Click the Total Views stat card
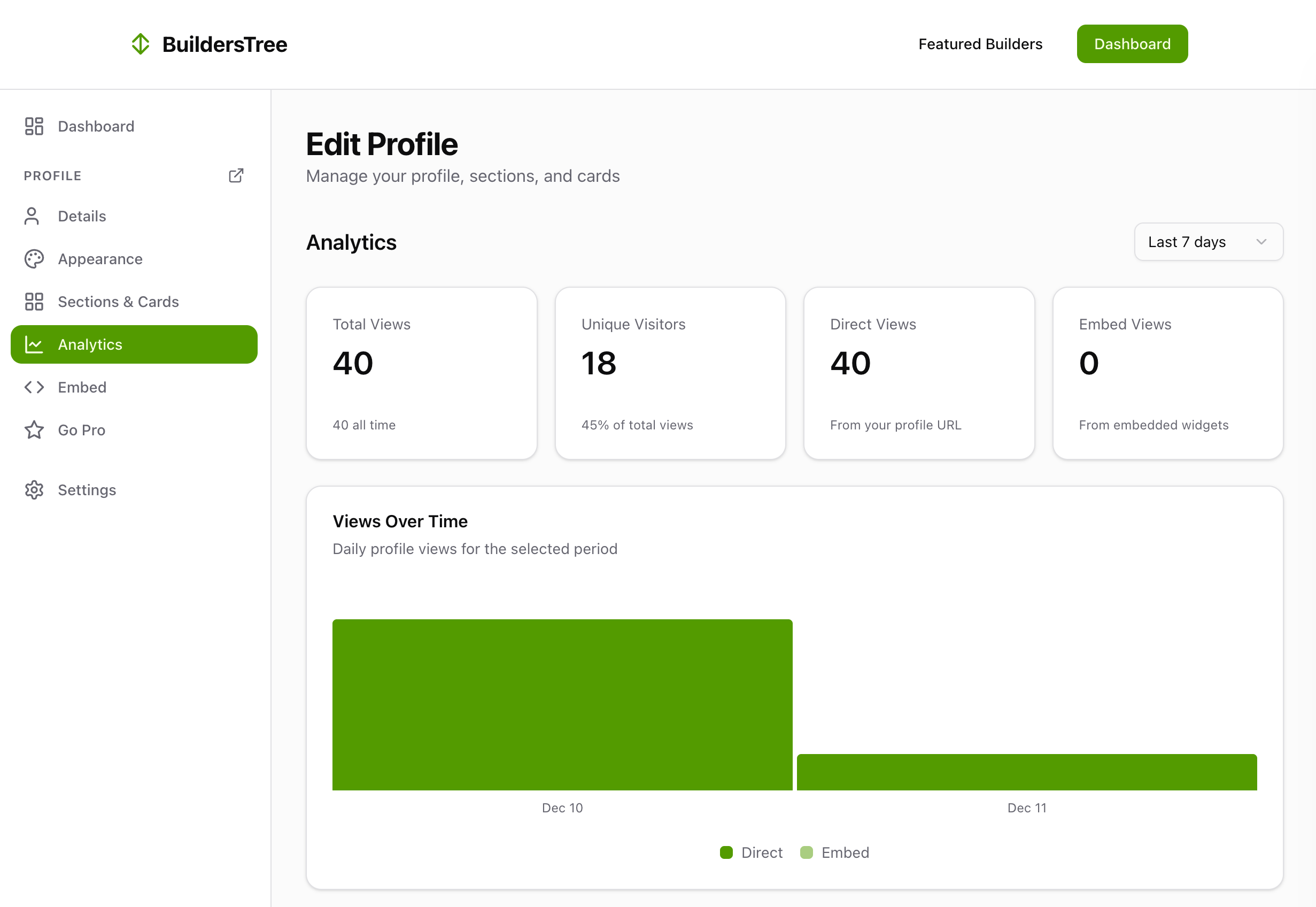Image resolution: width=1316 pixels, height=907 pixels. pos(421,373)
